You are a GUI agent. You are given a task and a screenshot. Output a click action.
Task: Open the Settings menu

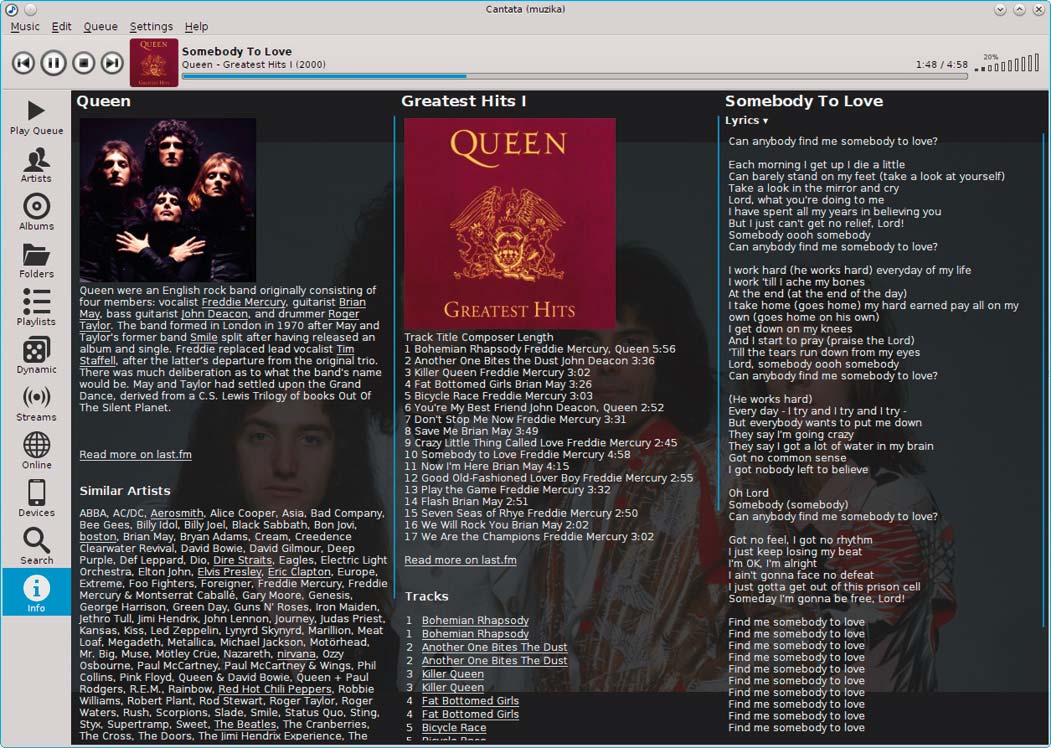click(151, 26)
